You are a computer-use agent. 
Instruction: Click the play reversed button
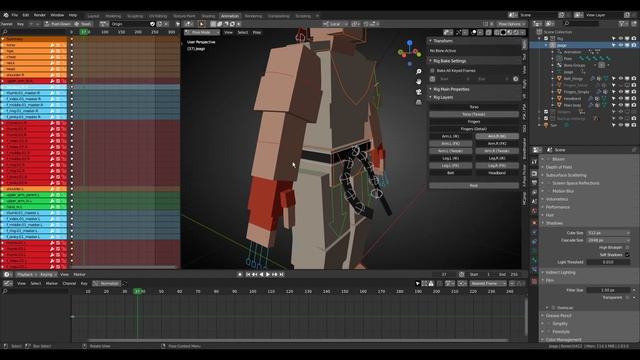pos(261,275)
